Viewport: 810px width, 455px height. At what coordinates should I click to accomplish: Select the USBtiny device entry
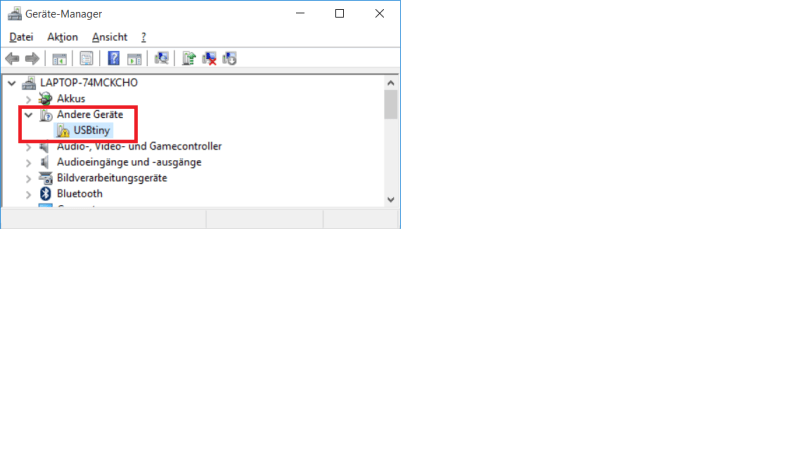click(93, 131)
